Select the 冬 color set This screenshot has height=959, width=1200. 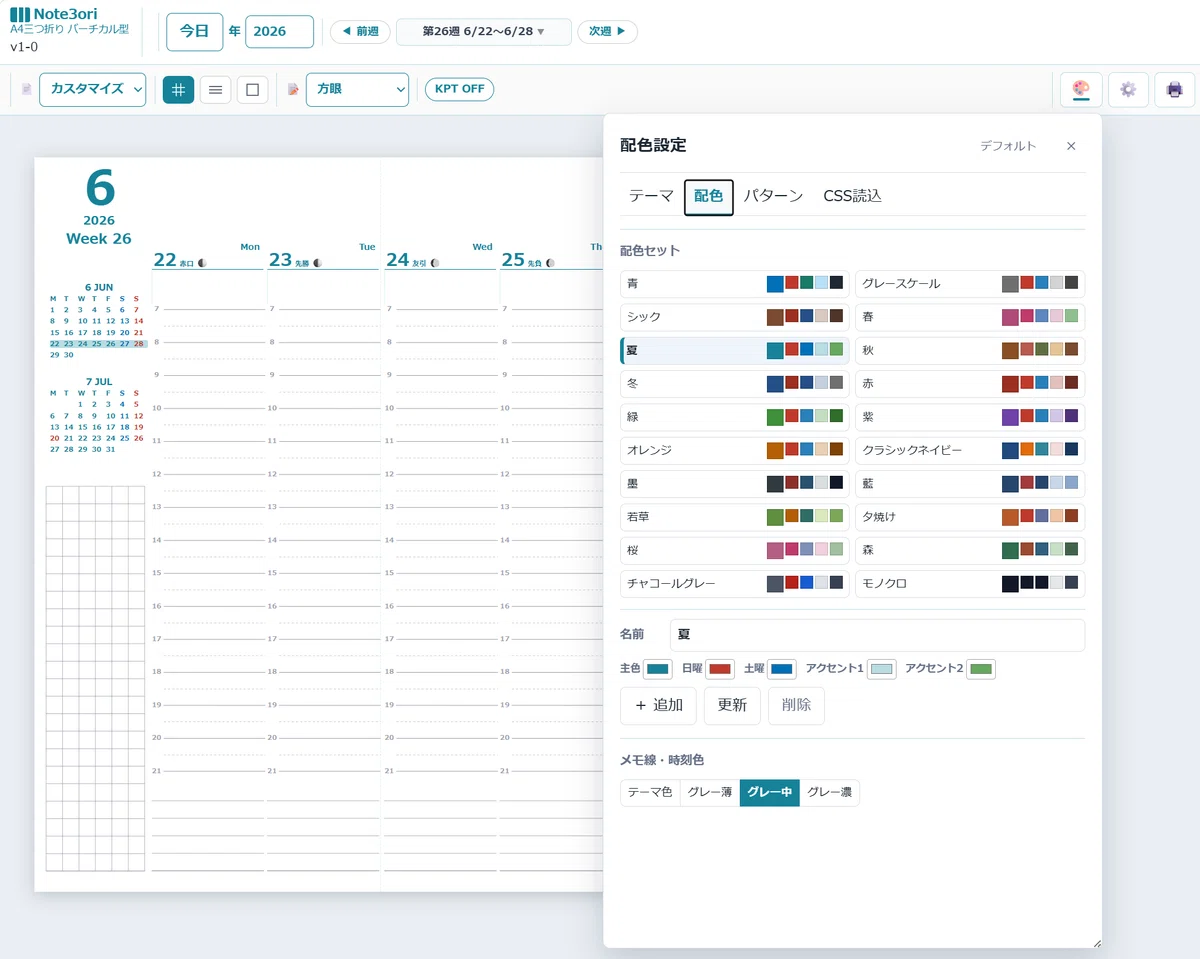[735, 384]
